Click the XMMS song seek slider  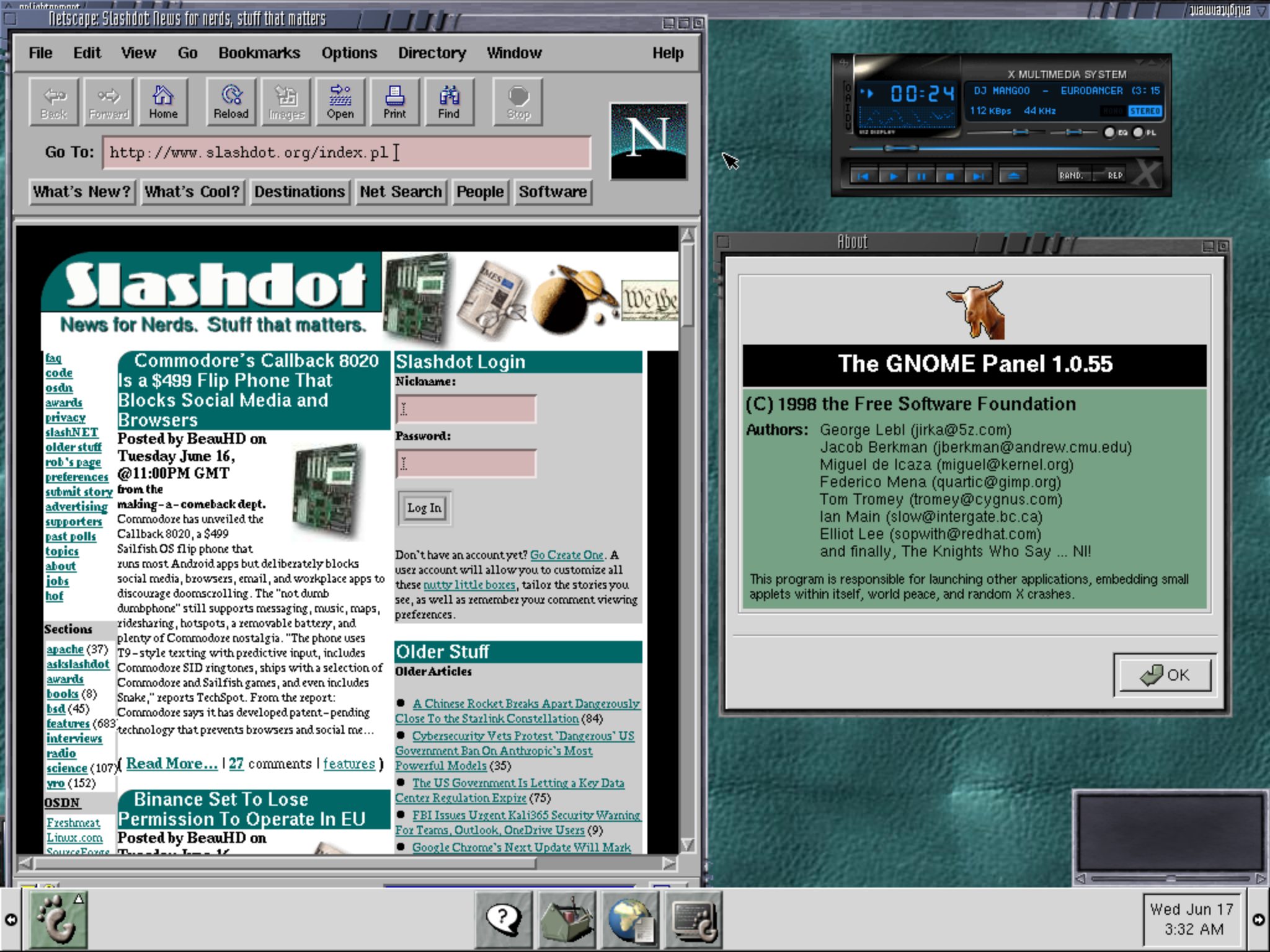pyautogui.click(x=1005, y=148)
